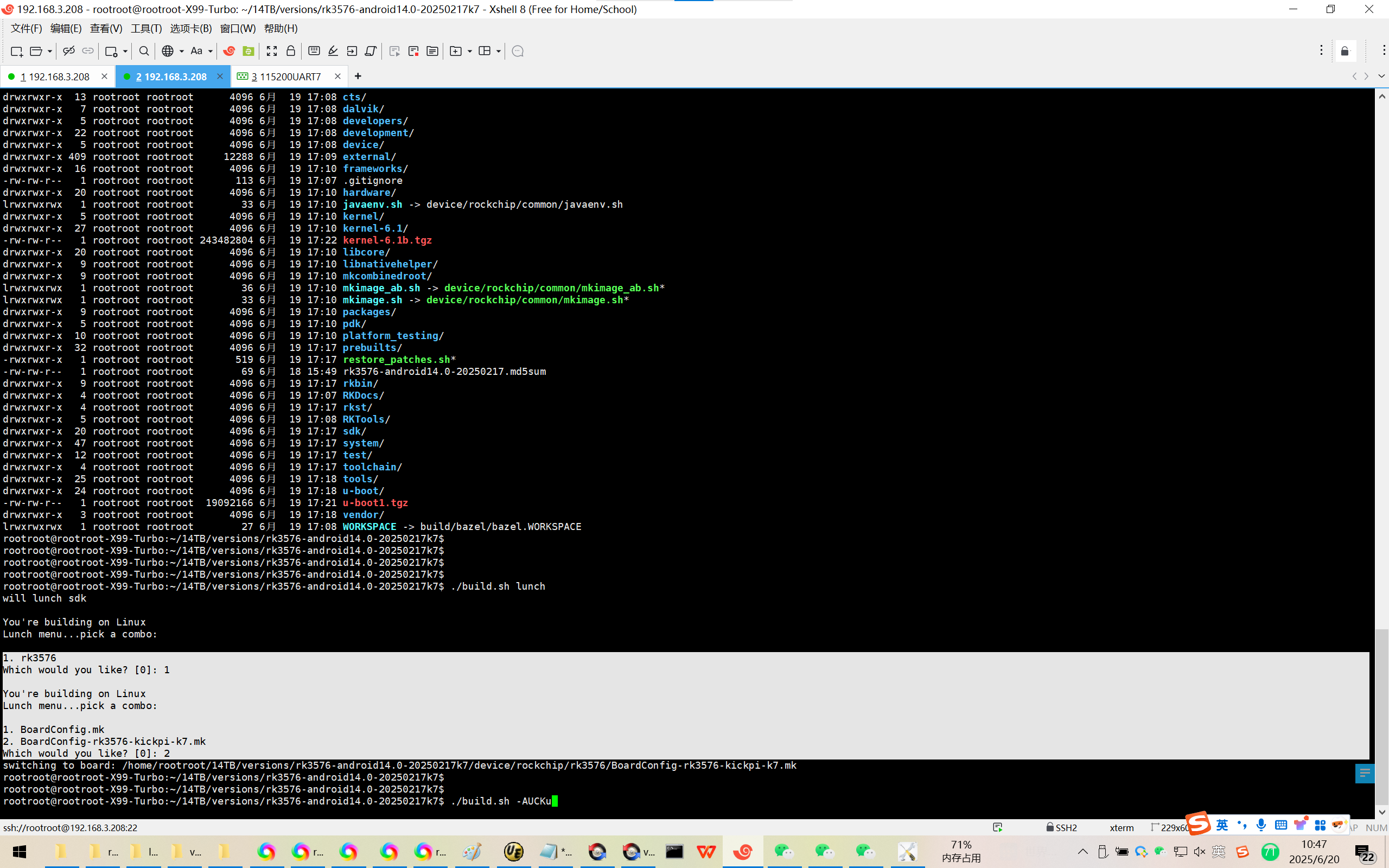Click the terminal vertical scrollbar thumb
Image resolution: width=1389 pixels, height=868 pixels.
pyautogui.click(x=1381, y=717)
